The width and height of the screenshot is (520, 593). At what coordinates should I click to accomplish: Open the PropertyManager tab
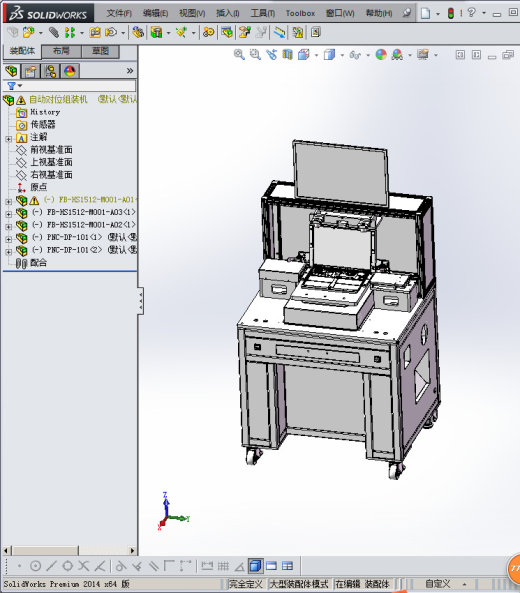click(x=30, y=71)
